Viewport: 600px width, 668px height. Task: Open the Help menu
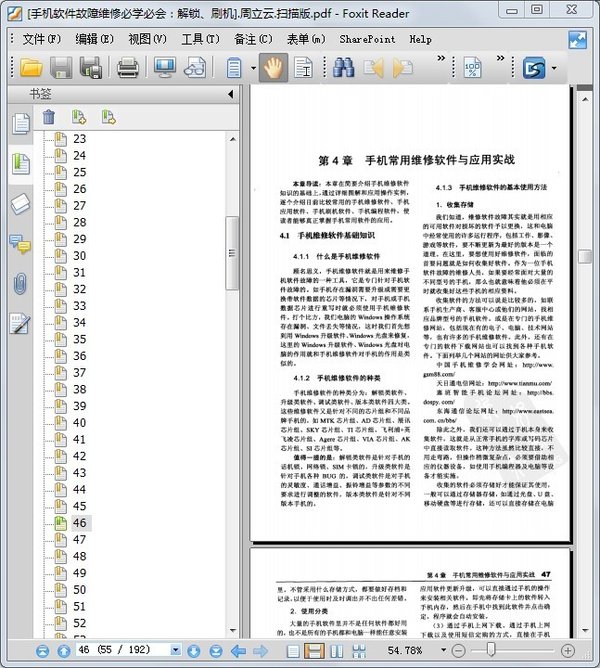(420, 39)
